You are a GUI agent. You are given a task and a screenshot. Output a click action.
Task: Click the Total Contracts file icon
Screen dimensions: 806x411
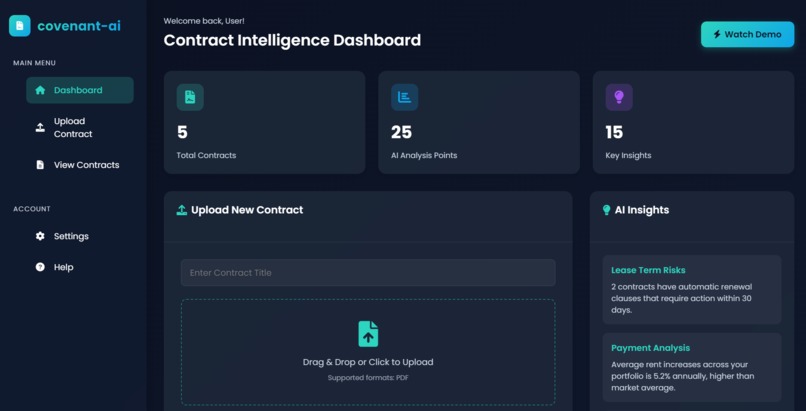point(190,97)
